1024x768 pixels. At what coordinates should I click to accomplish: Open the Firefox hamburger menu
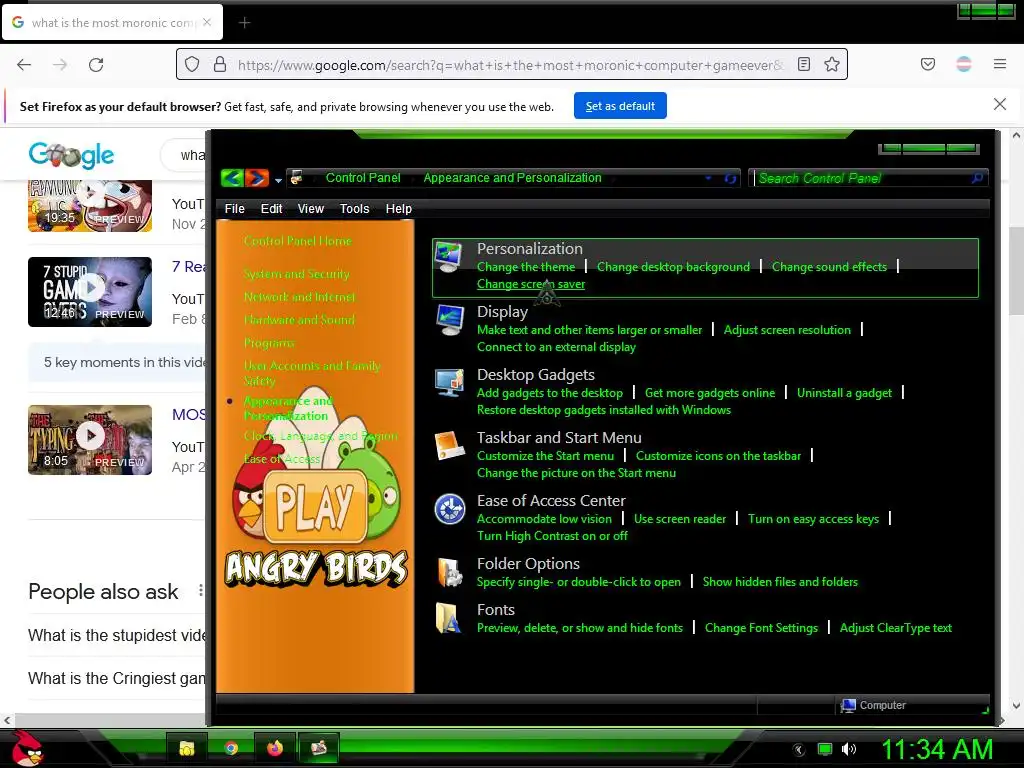coord(1000,64)
